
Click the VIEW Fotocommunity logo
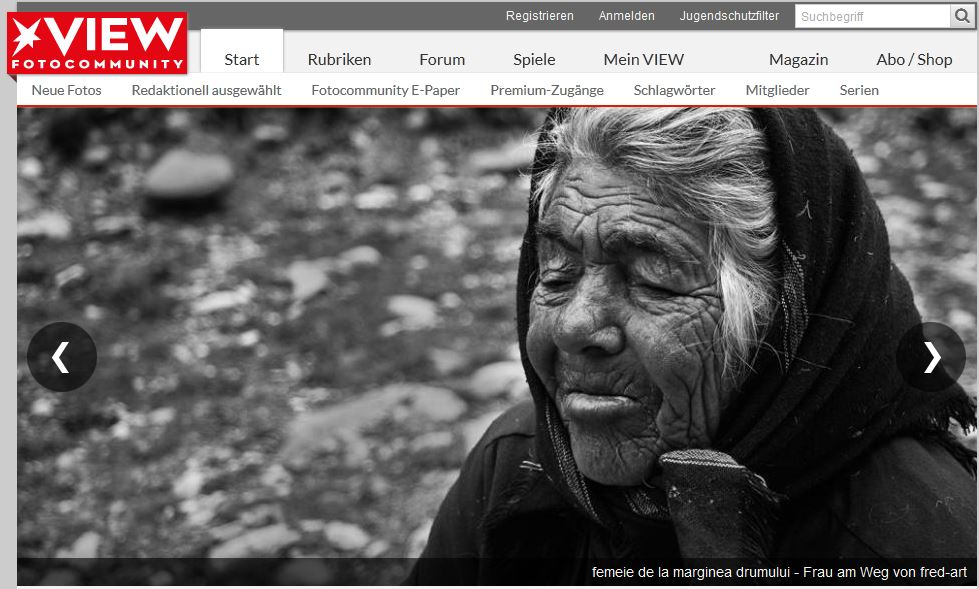(x=97, y=43)
